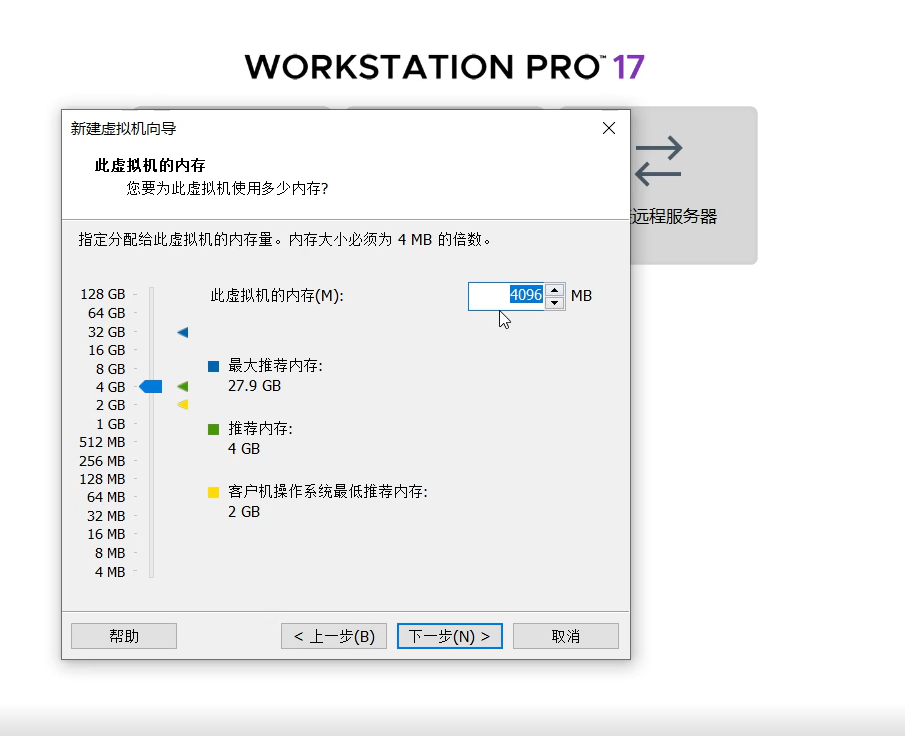
Task: Select the 128 GB scale label
Action: click(x=103, y=294)
